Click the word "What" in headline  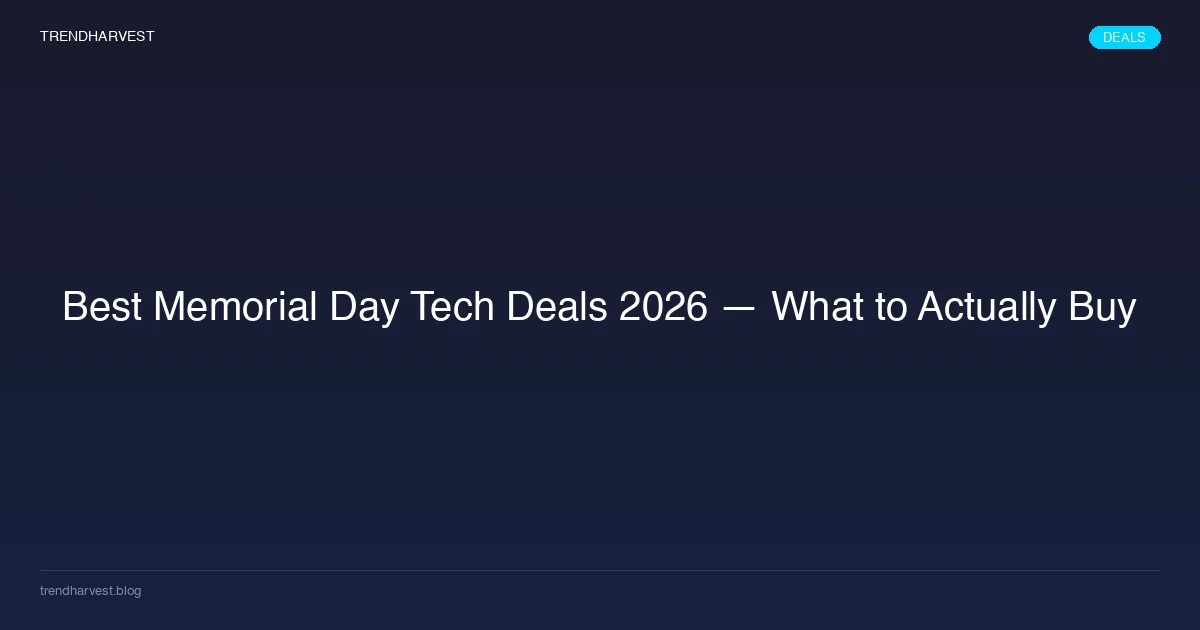pos(815,307)
